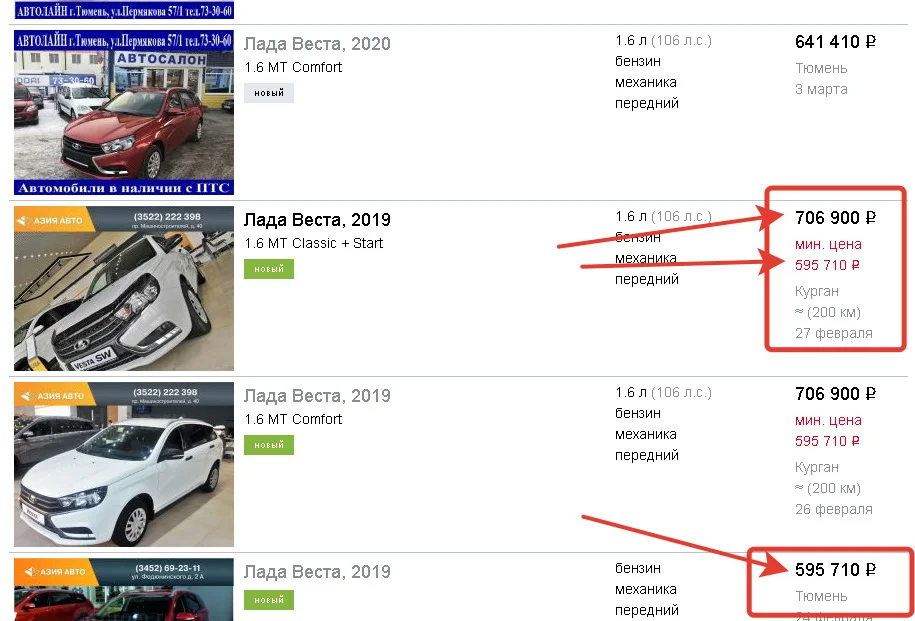Open the white Vesta photo dated 26 февраля
This screenshot has width=915, height=621.
coord(123,464)
